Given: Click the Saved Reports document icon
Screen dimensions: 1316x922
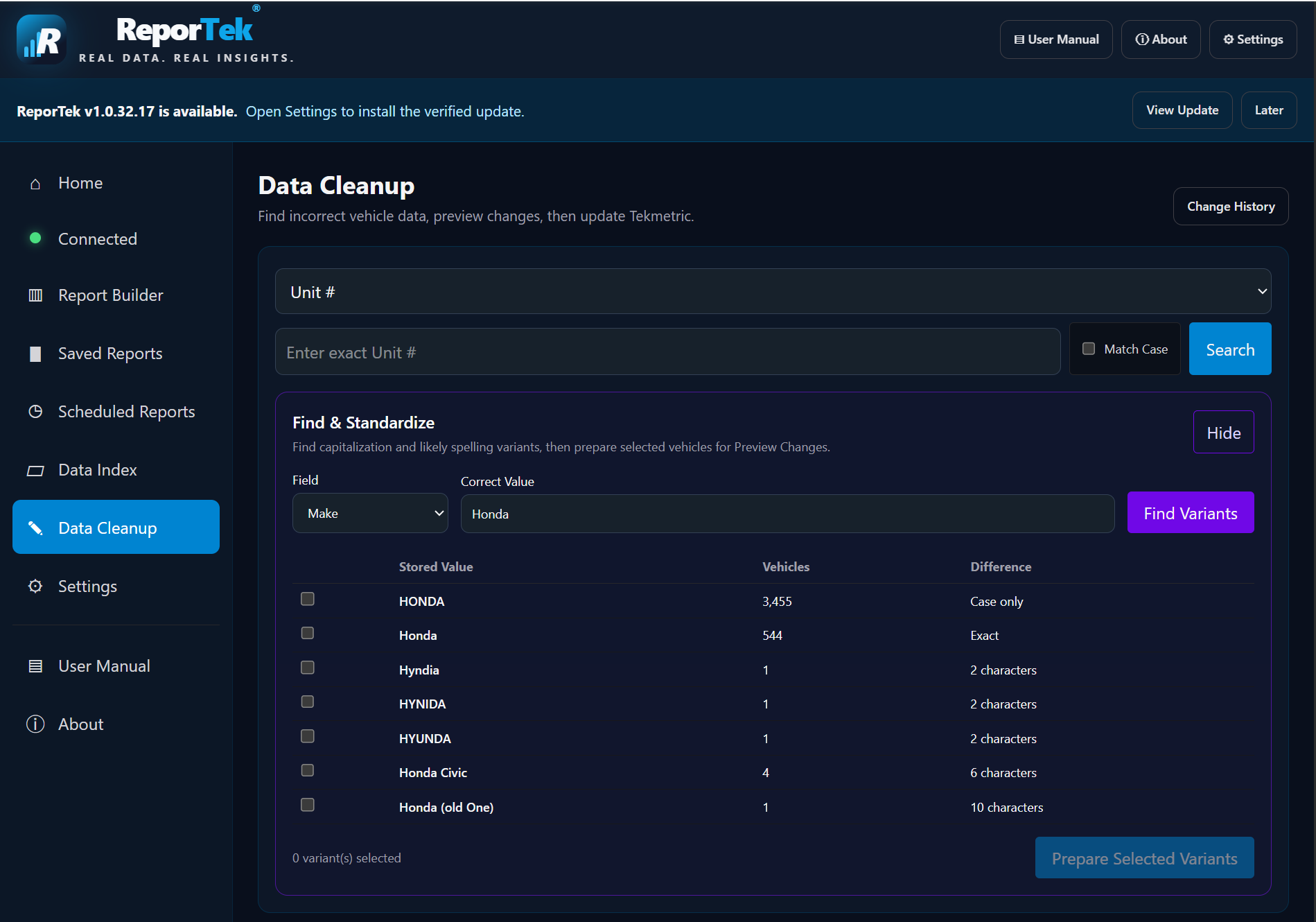Looking at the screenshot, I should 35,354.
